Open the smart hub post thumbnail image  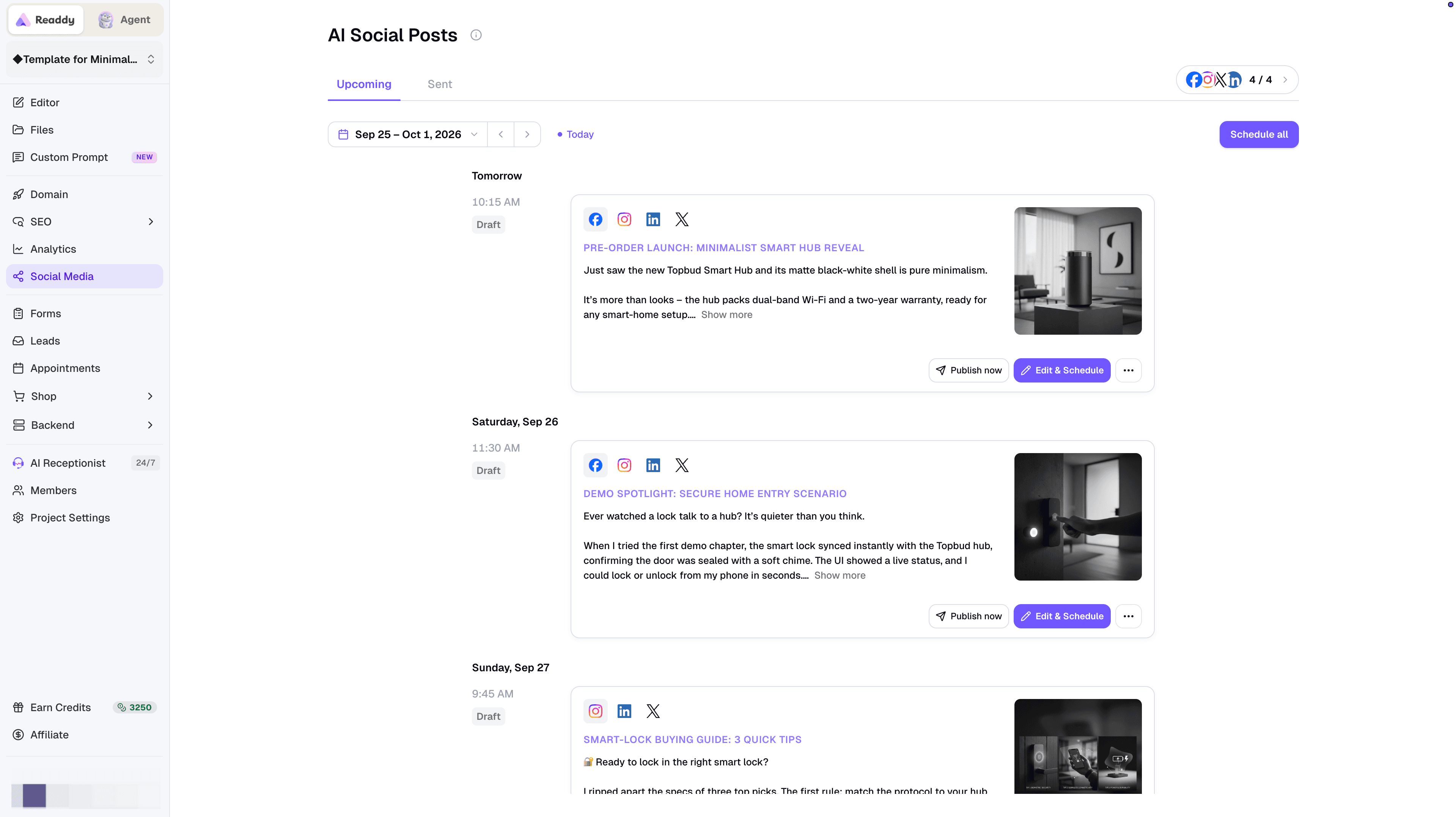1077,271
